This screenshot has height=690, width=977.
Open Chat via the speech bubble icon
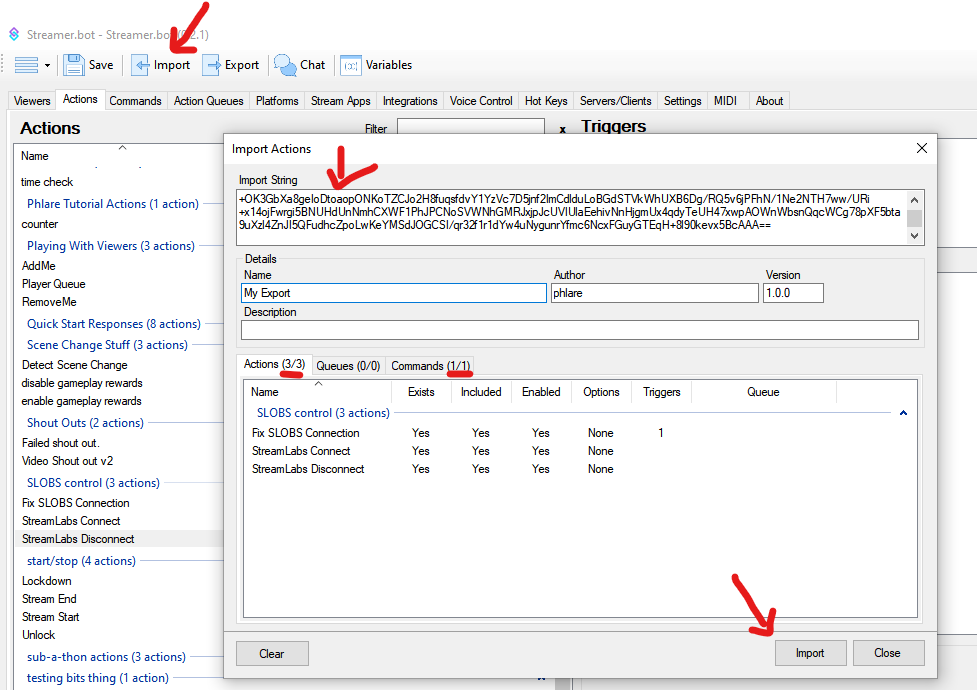coord(285,65)
